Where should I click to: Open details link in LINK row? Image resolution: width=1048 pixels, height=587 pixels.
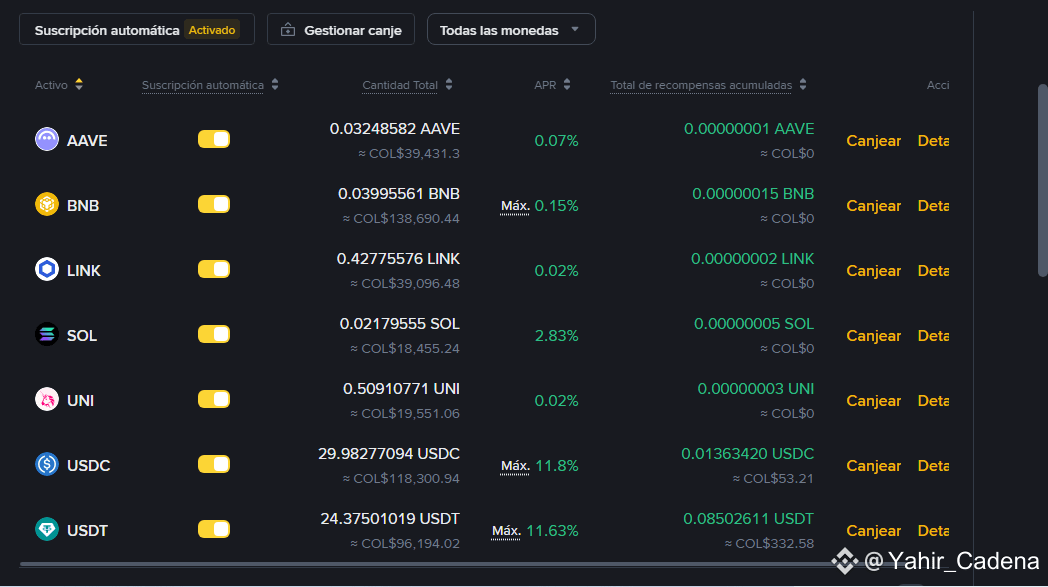(933, 270)
